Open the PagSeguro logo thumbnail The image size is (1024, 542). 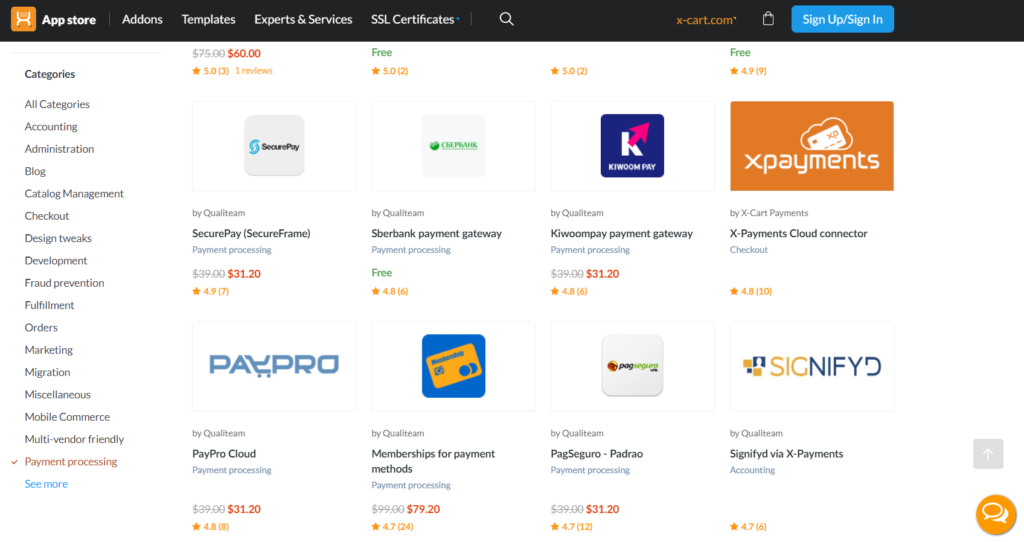point(632,366)
